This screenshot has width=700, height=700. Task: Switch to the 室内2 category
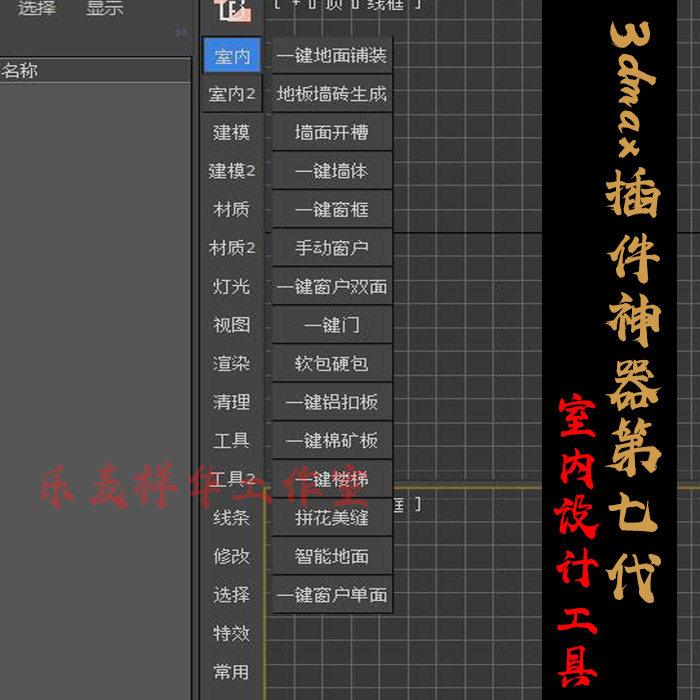(232, 94)
